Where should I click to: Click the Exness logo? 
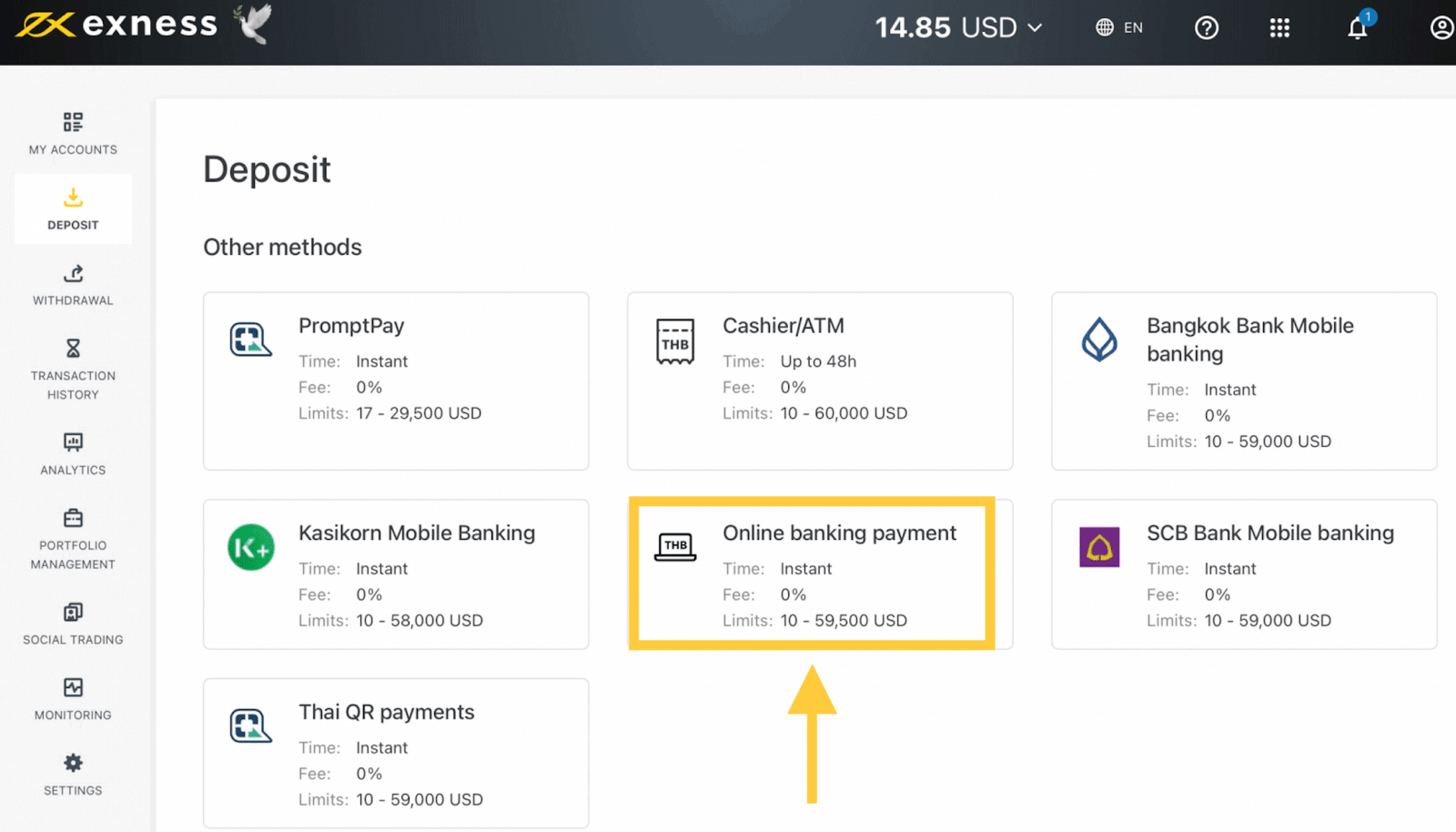[116, 25]
